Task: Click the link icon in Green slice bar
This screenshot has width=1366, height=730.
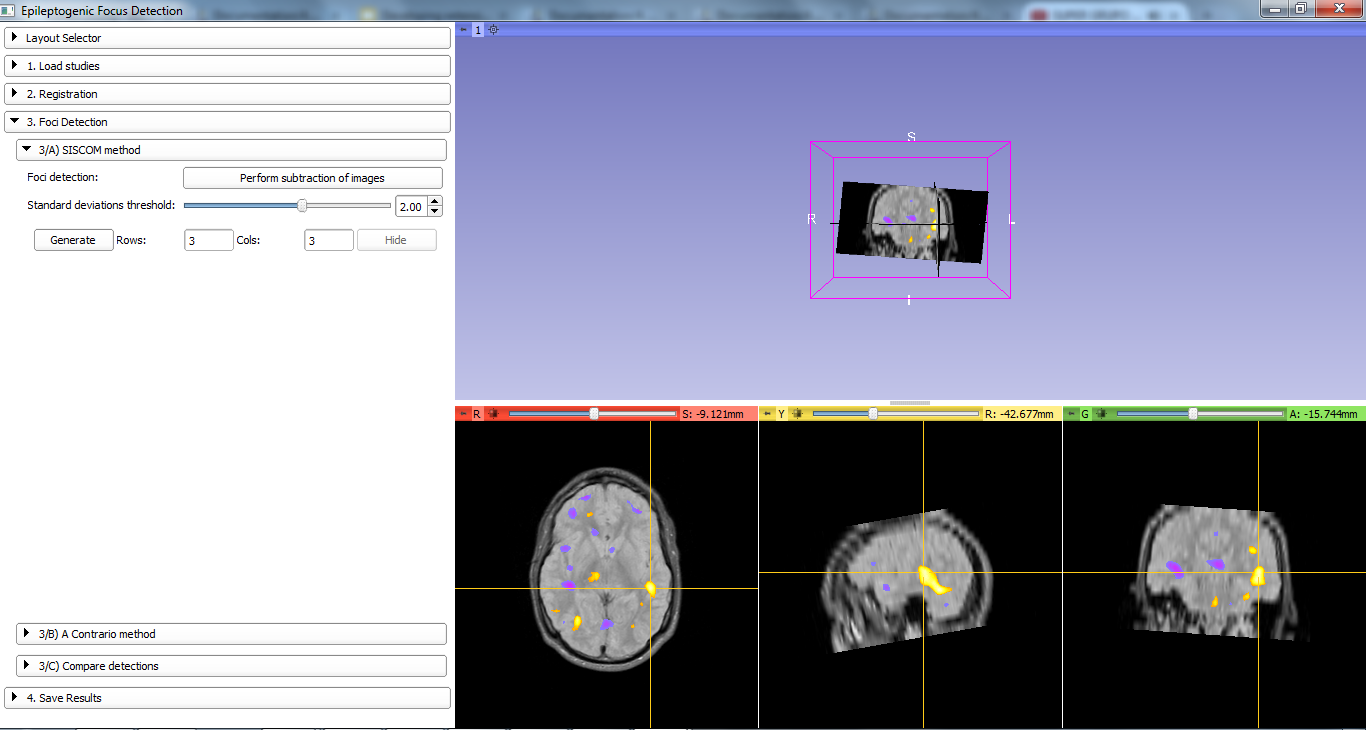Action: (x=1101, y=414)
